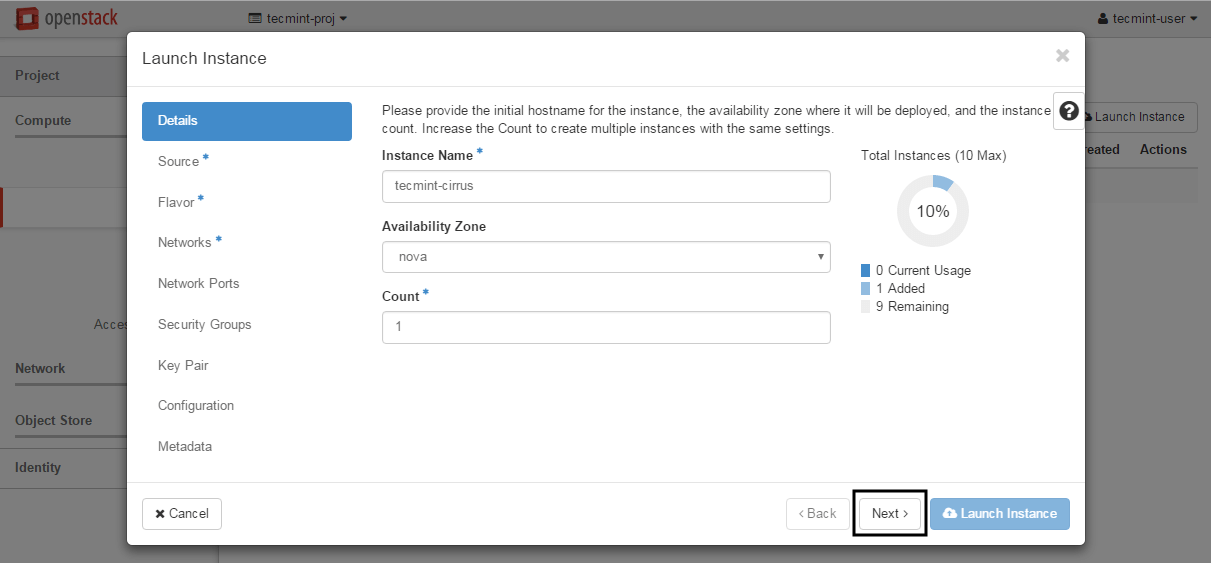This screenshot has height=563, width=1211.
Task: Click the Next button
Action: 889,514
